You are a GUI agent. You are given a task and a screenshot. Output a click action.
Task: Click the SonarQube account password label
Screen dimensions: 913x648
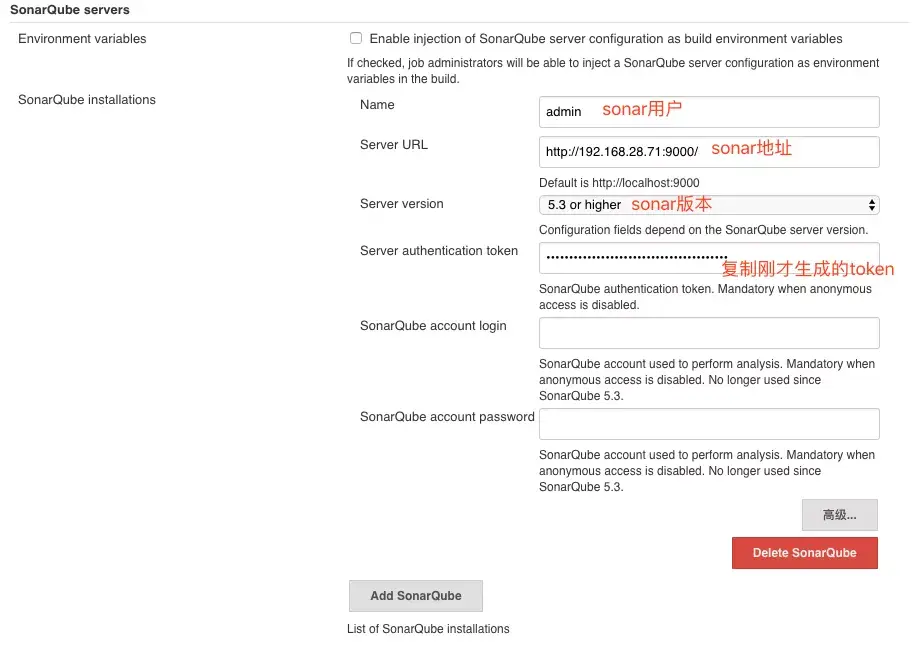[x=447, y=417]
